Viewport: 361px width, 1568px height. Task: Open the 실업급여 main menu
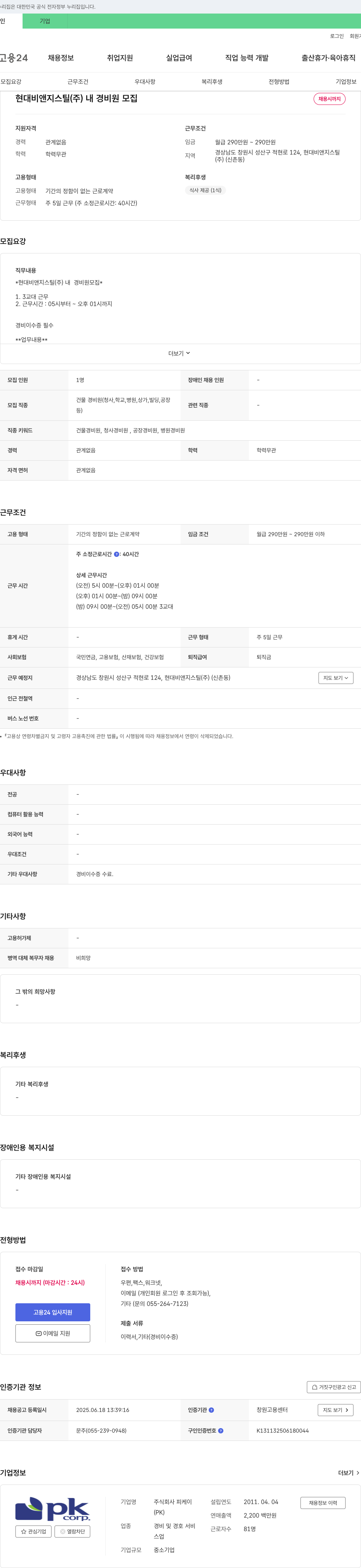(x=179, y=58)
